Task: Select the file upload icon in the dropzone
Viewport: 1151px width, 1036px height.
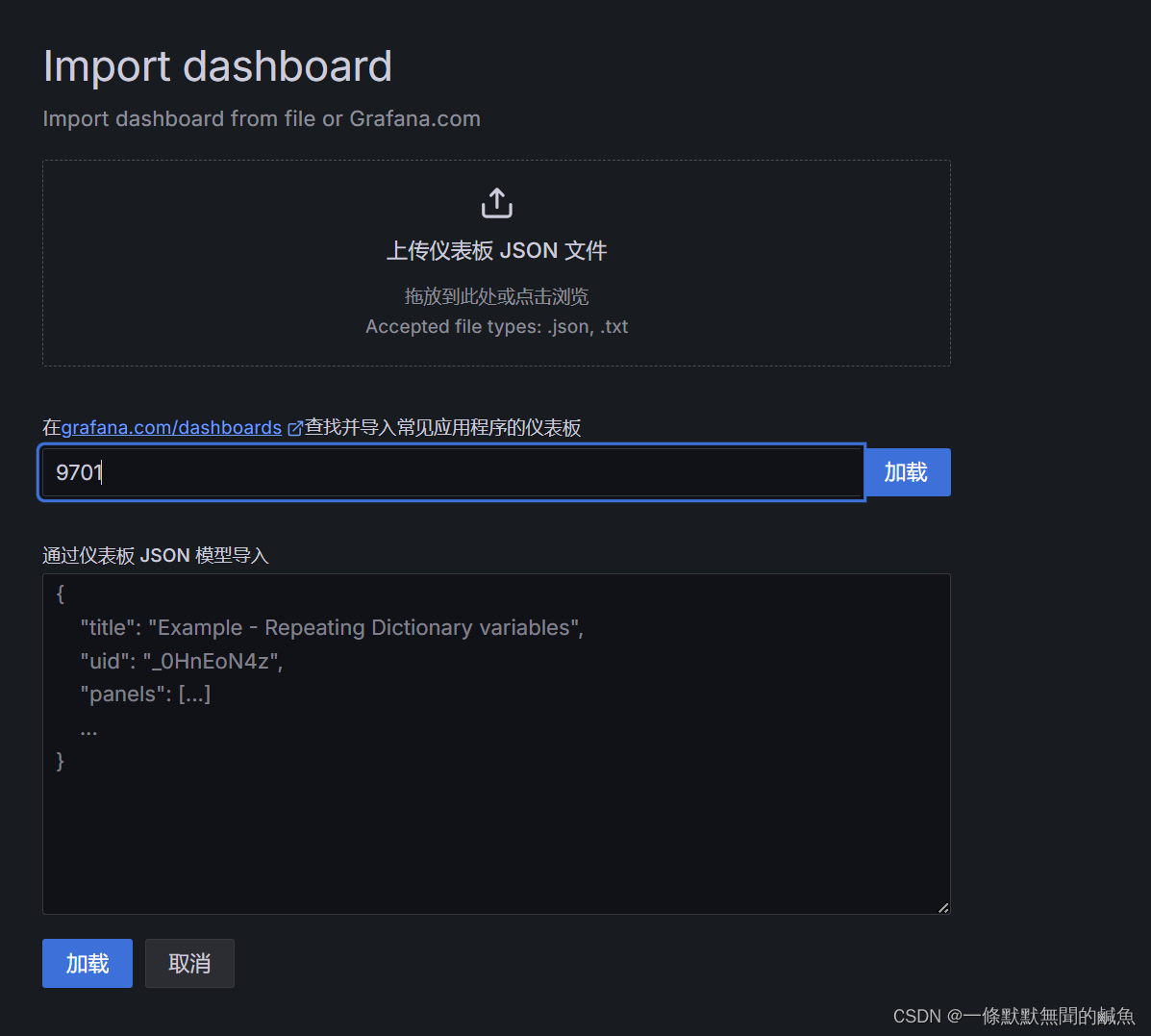Action: click(x=496, y=202)
